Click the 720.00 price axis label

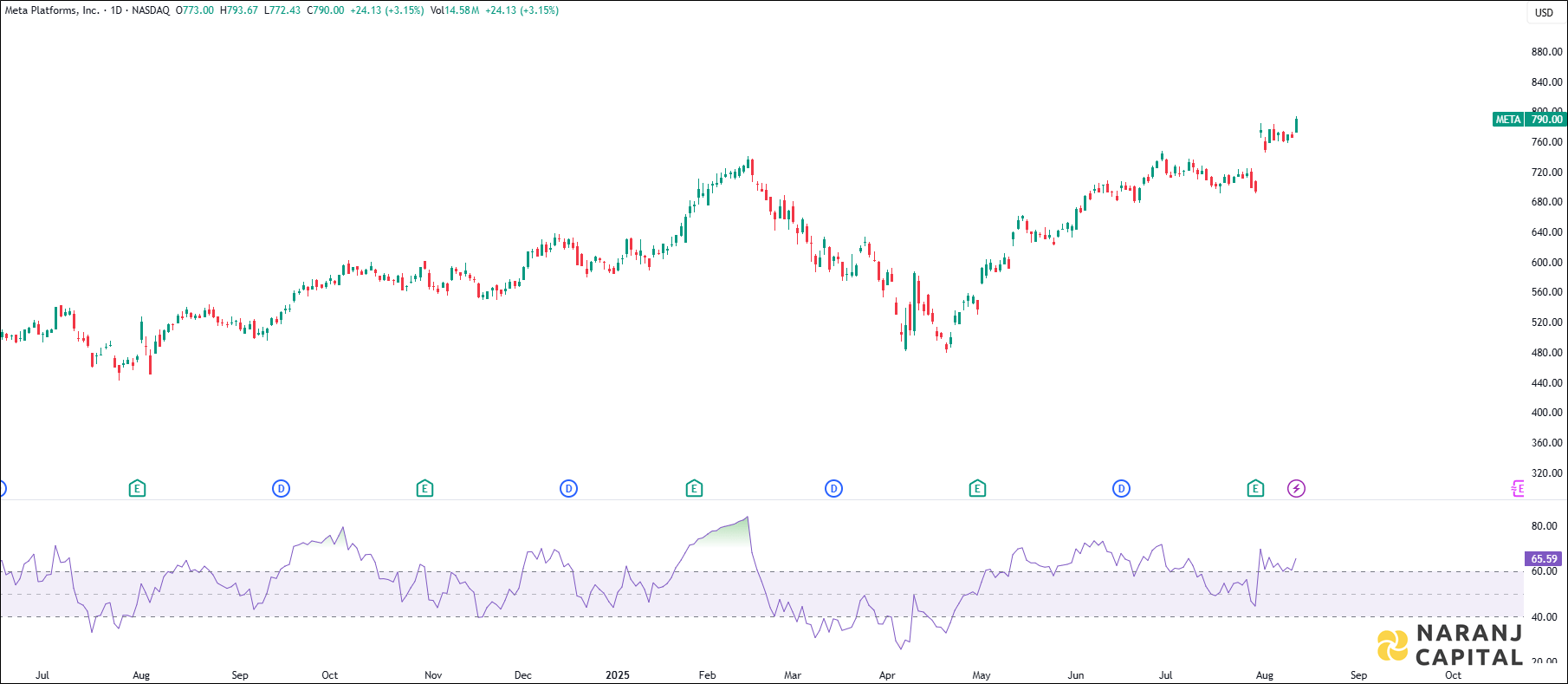point(1547,173)
